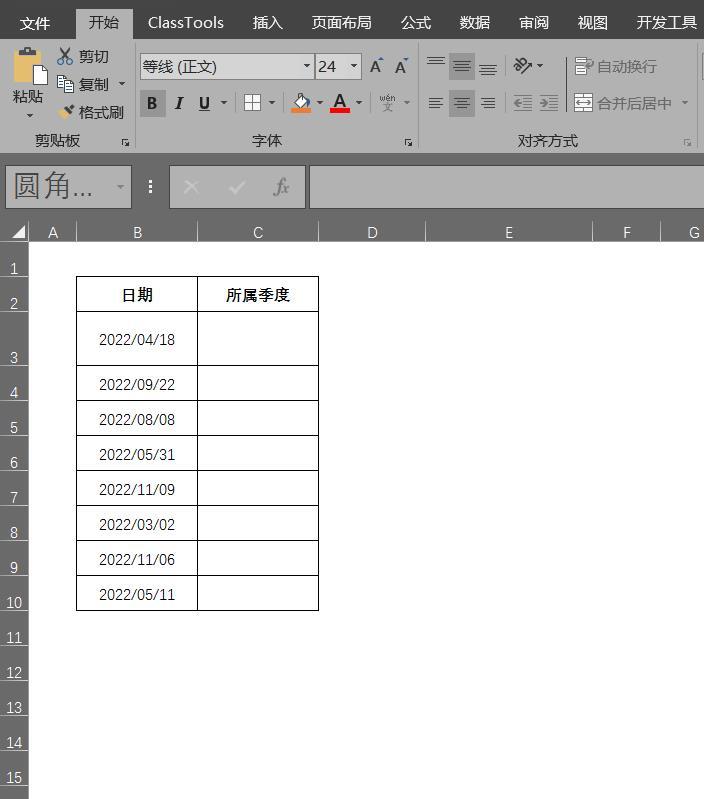This screenshot has width=704, height=799.
Task: Select column E header
Action: tap(508, 232)
